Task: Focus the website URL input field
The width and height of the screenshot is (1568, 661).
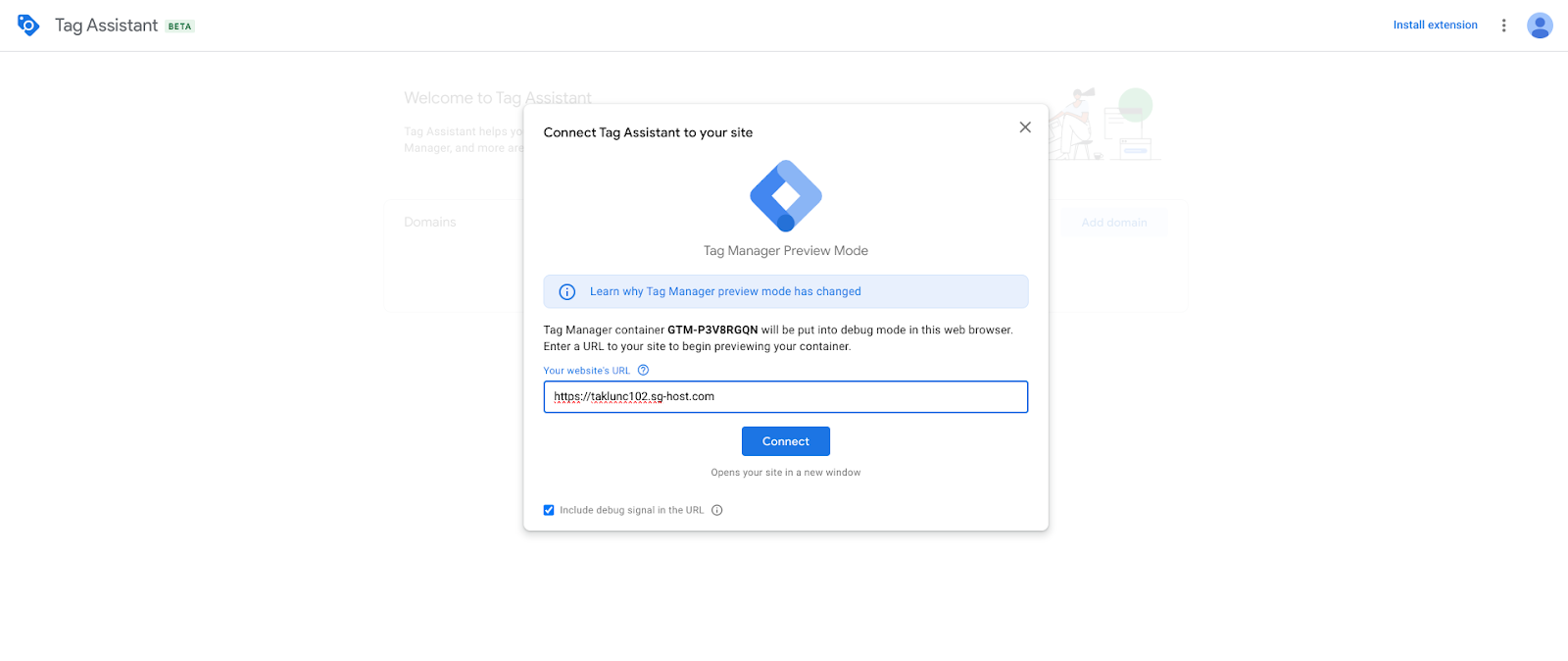Action: [786, 397]
